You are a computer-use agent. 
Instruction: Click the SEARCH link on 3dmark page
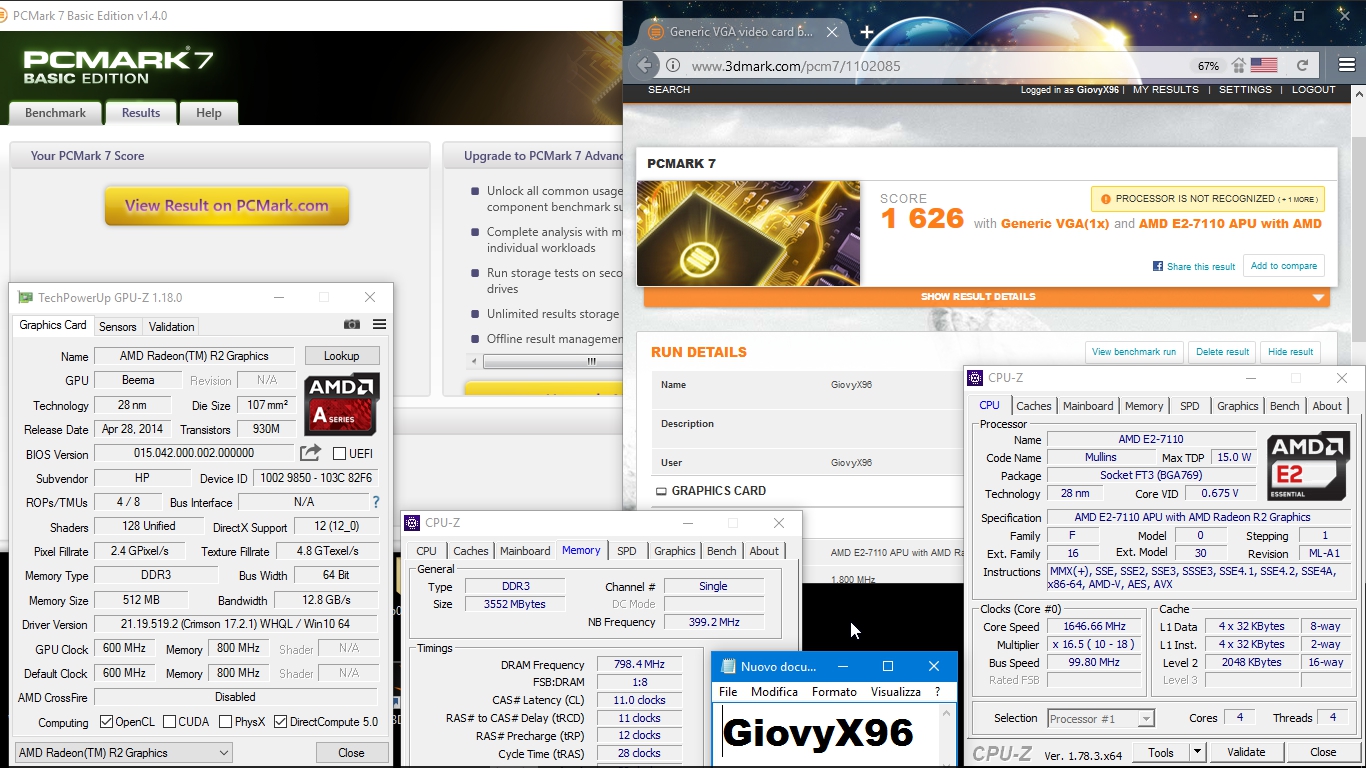pyautogui.click(x=669, y=90)
